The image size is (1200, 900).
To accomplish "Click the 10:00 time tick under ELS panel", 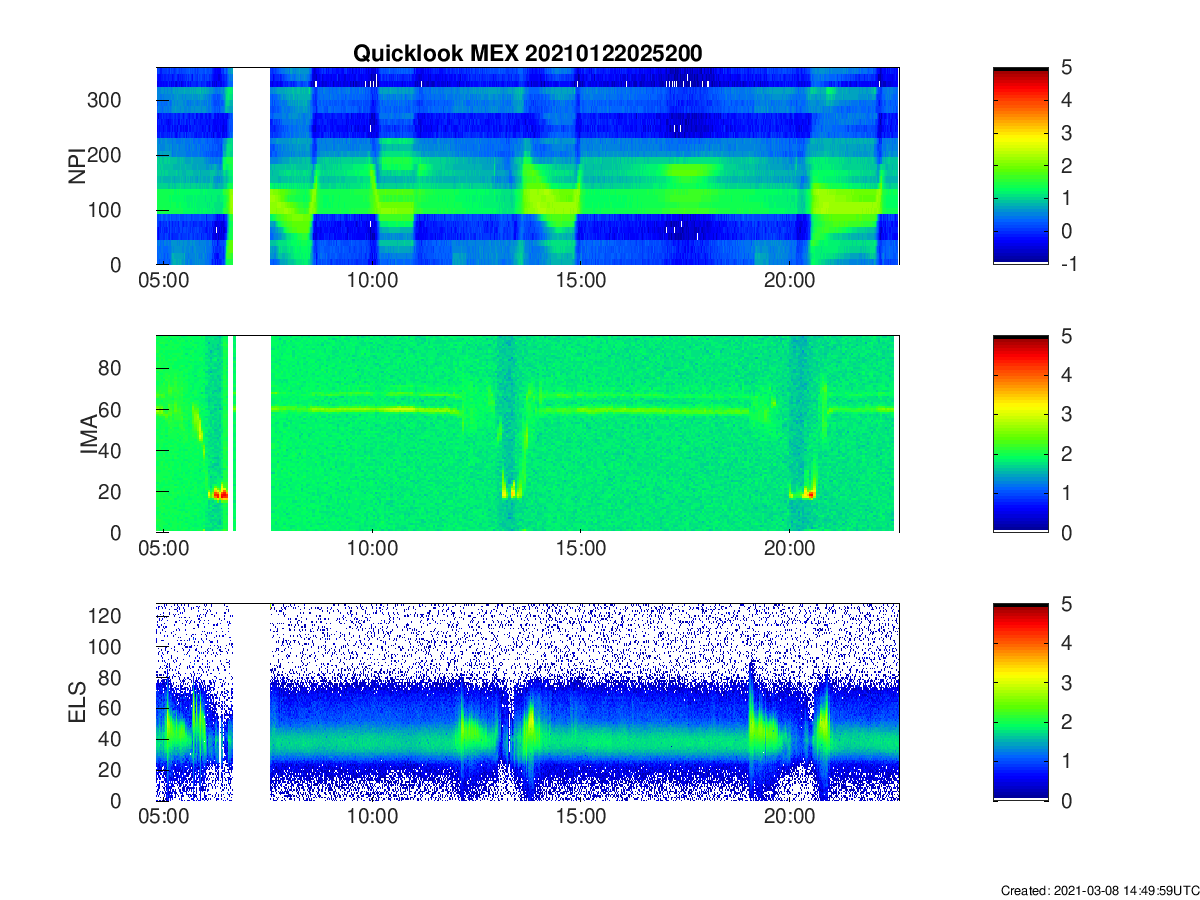I will tap(372, 818).
